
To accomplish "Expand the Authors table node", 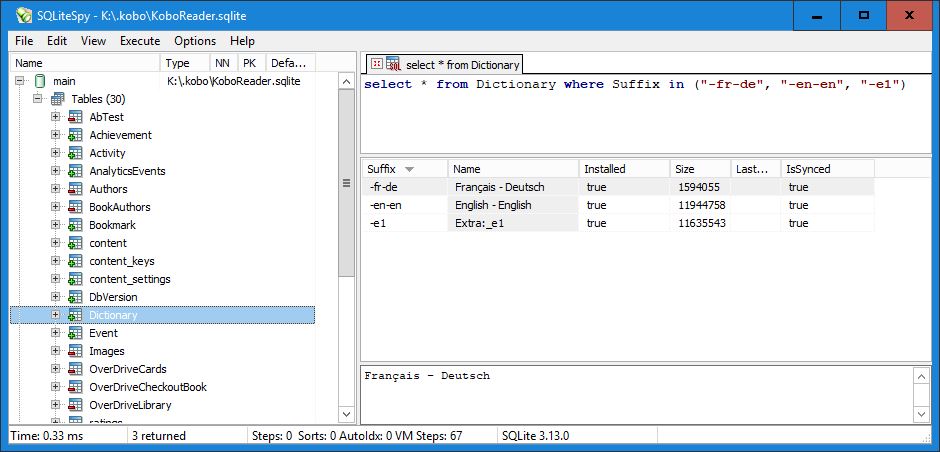I will [56, 188].
